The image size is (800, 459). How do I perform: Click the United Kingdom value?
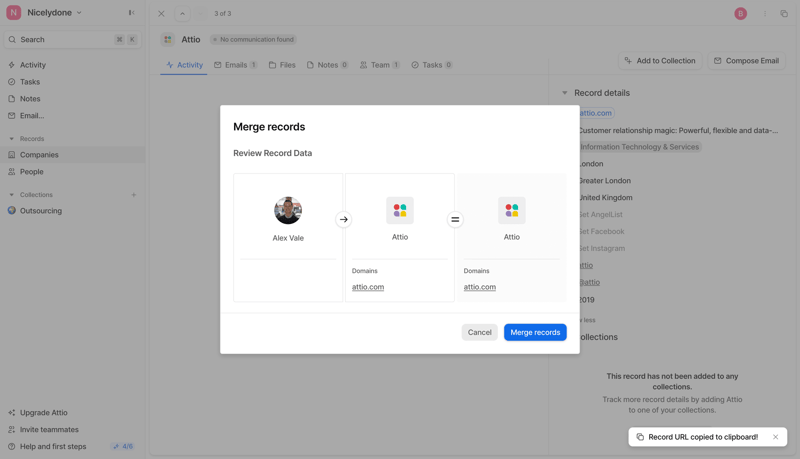(606, 197)
